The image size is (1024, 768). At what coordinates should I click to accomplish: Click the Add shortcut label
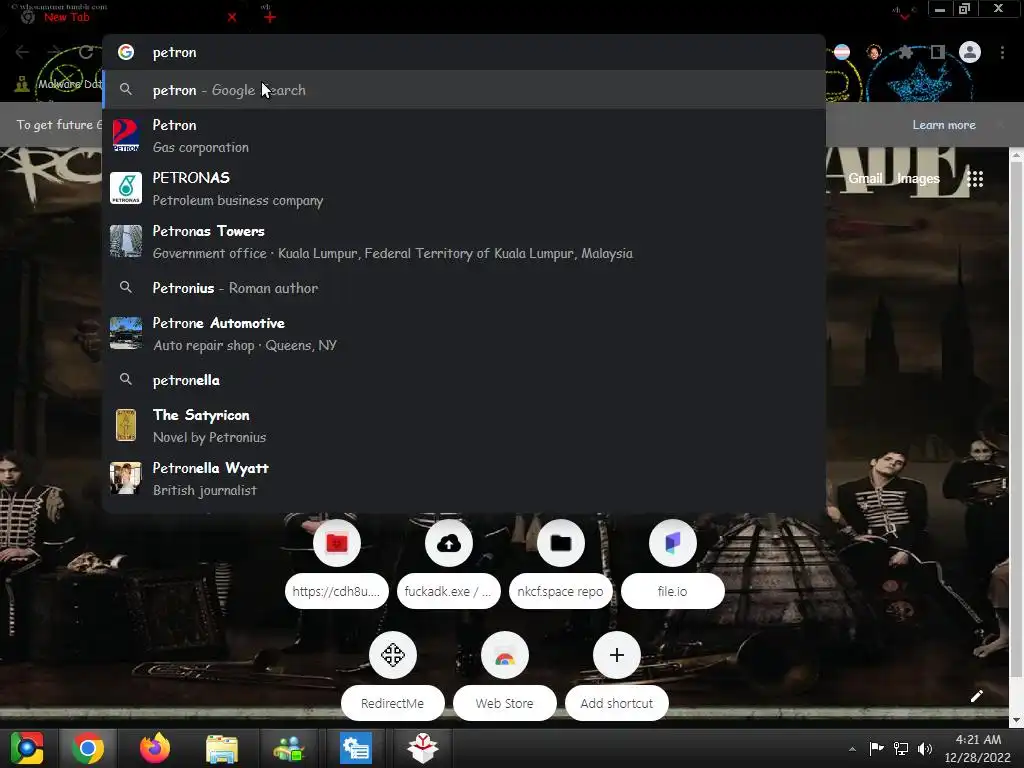pyautogui.click(x=616, y=703)
